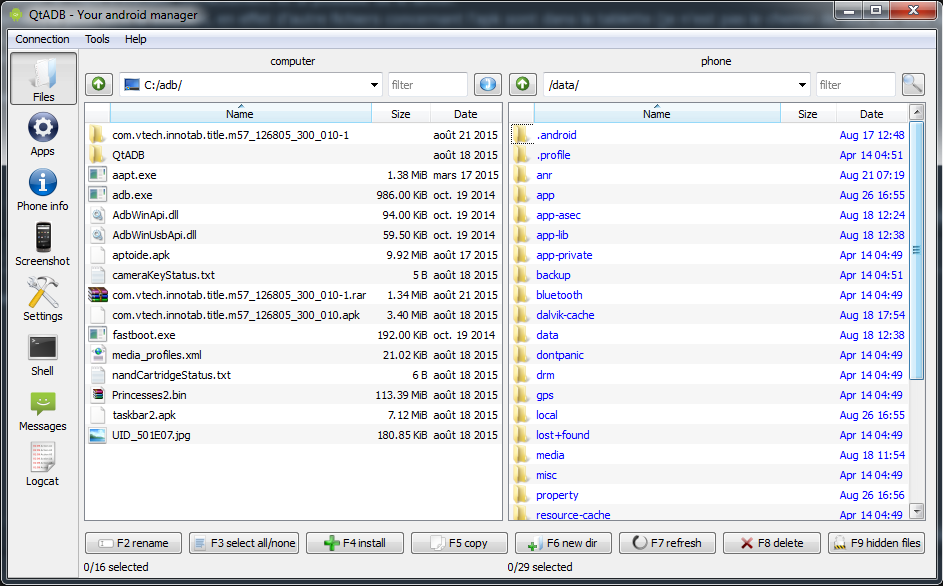Toggle F3 select all/none
This screenshot has height=586, width=943.
pos(244,543)
